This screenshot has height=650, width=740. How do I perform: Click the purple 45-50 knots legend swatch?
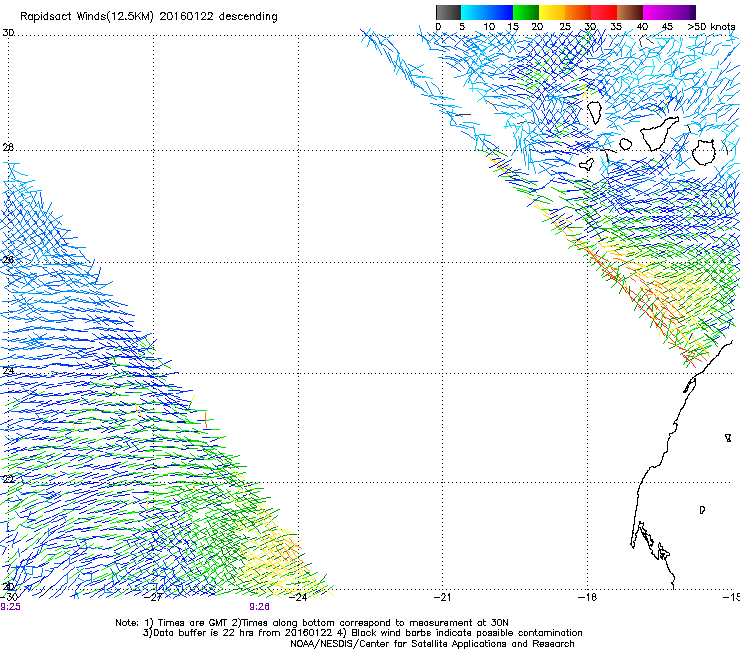(682, 12)
